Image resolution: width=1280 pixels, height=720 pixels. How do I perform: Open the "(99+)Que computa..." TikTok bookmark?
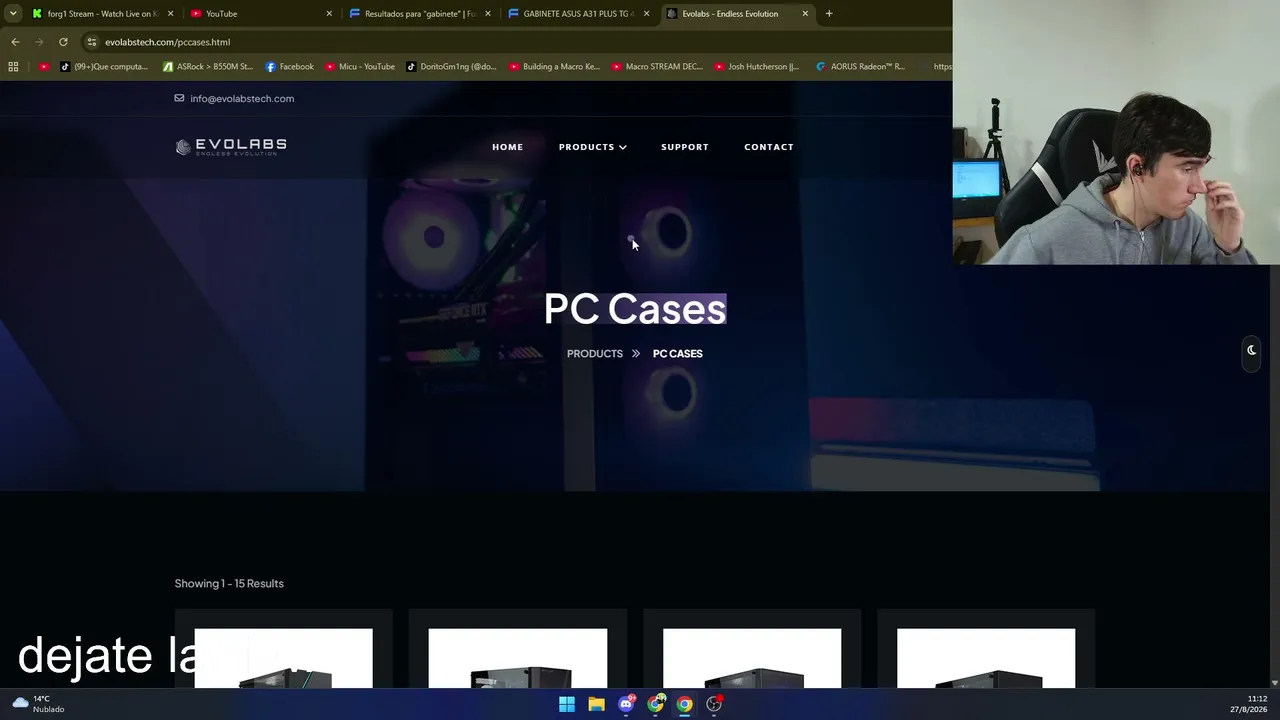[104, 67]
